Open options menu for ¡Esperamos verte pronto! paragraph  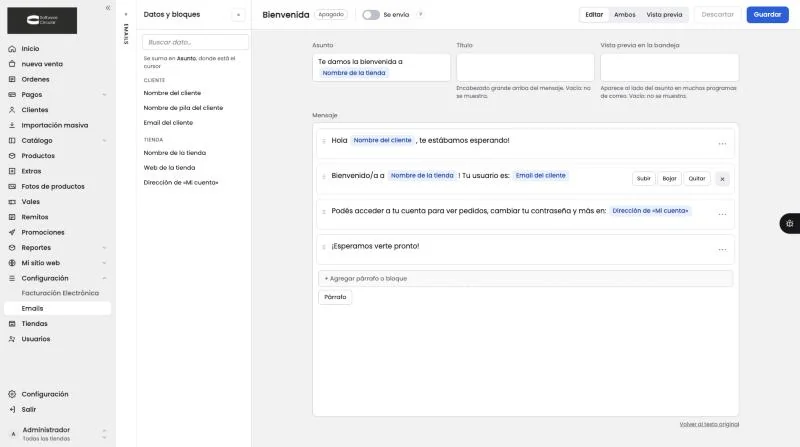[x=722, y=250]
